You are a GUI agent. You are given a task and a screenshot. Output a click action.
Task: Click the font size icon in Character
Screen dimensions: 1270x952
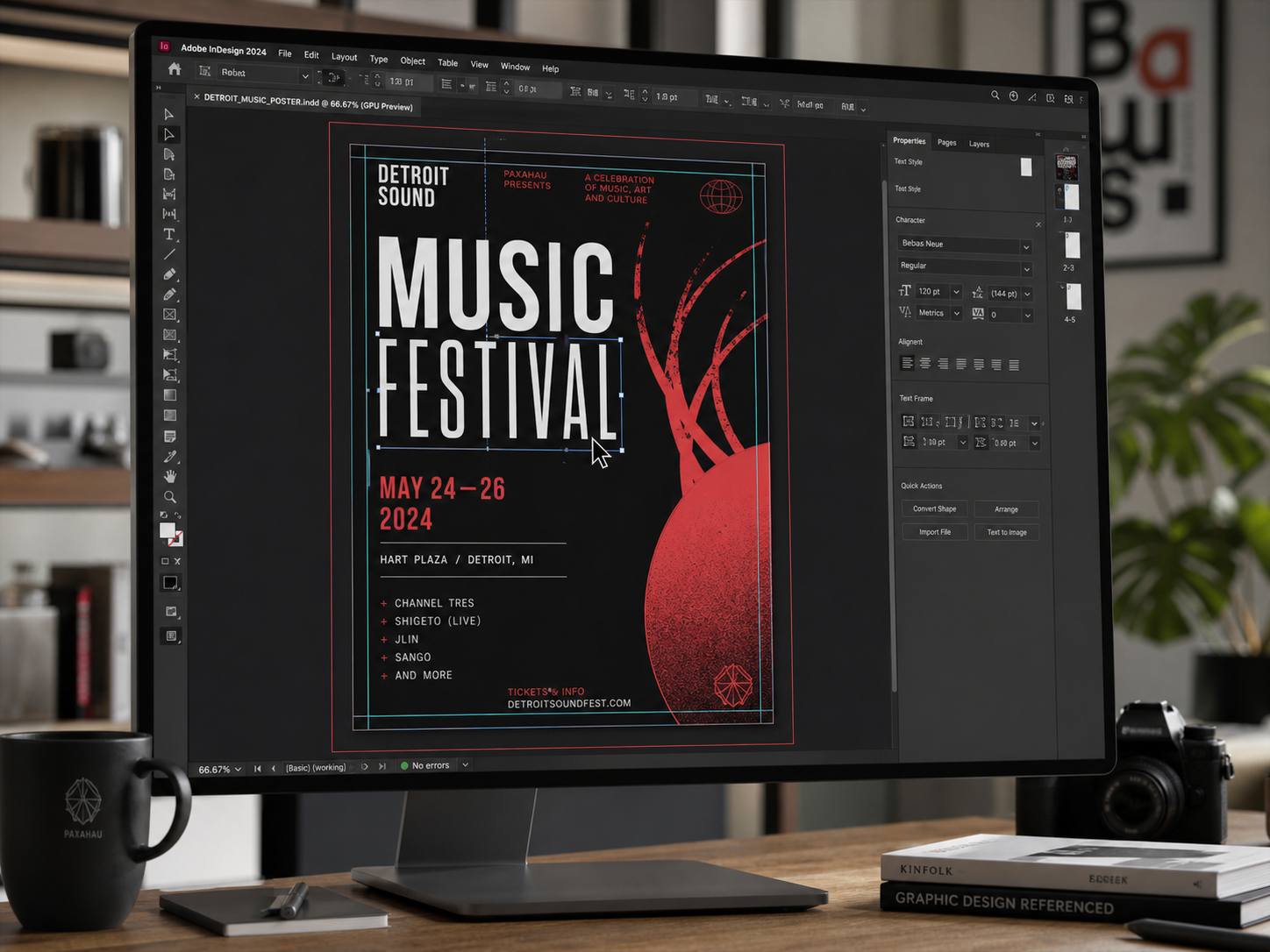coord(905,291)
